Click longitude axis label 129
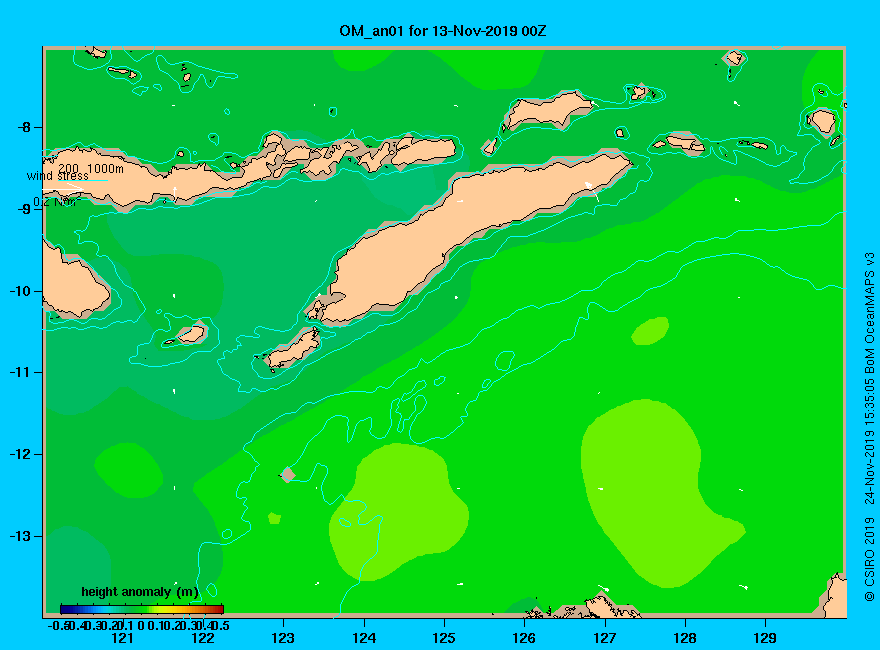Viewport: 880px width, 650px height. [x=765, y=638]
